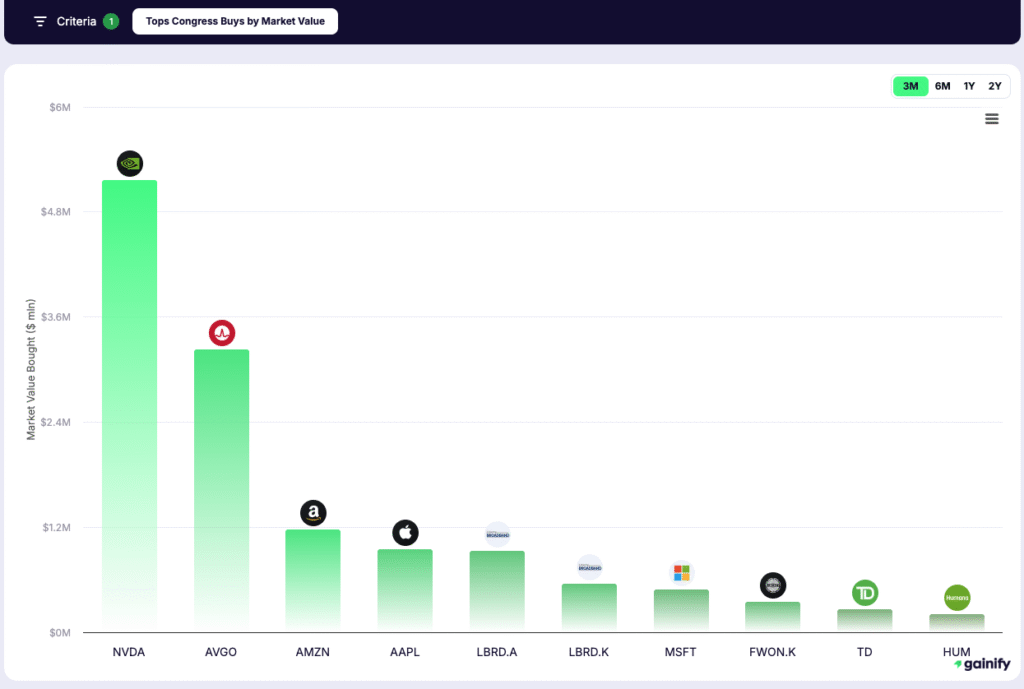Click the gainify logo
This screenshot has height=689, width=1024.
[982, 664]
